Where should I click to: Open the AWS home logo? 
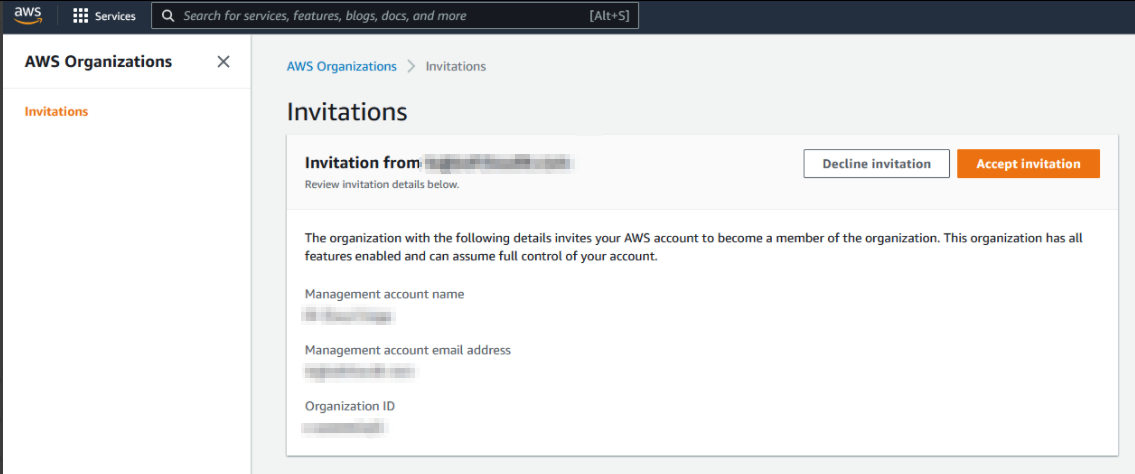coord(28,15)
